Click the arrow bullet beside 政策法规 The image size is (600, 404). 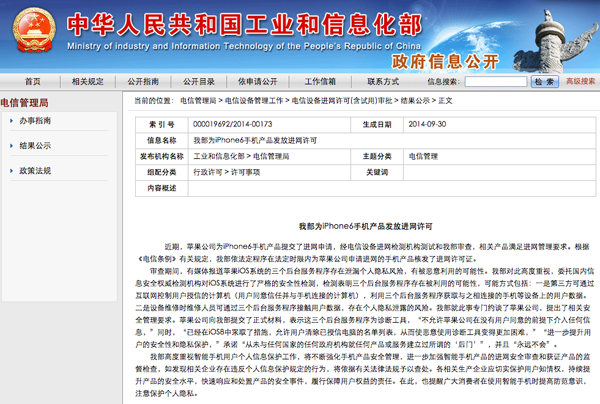coord(11,171)
